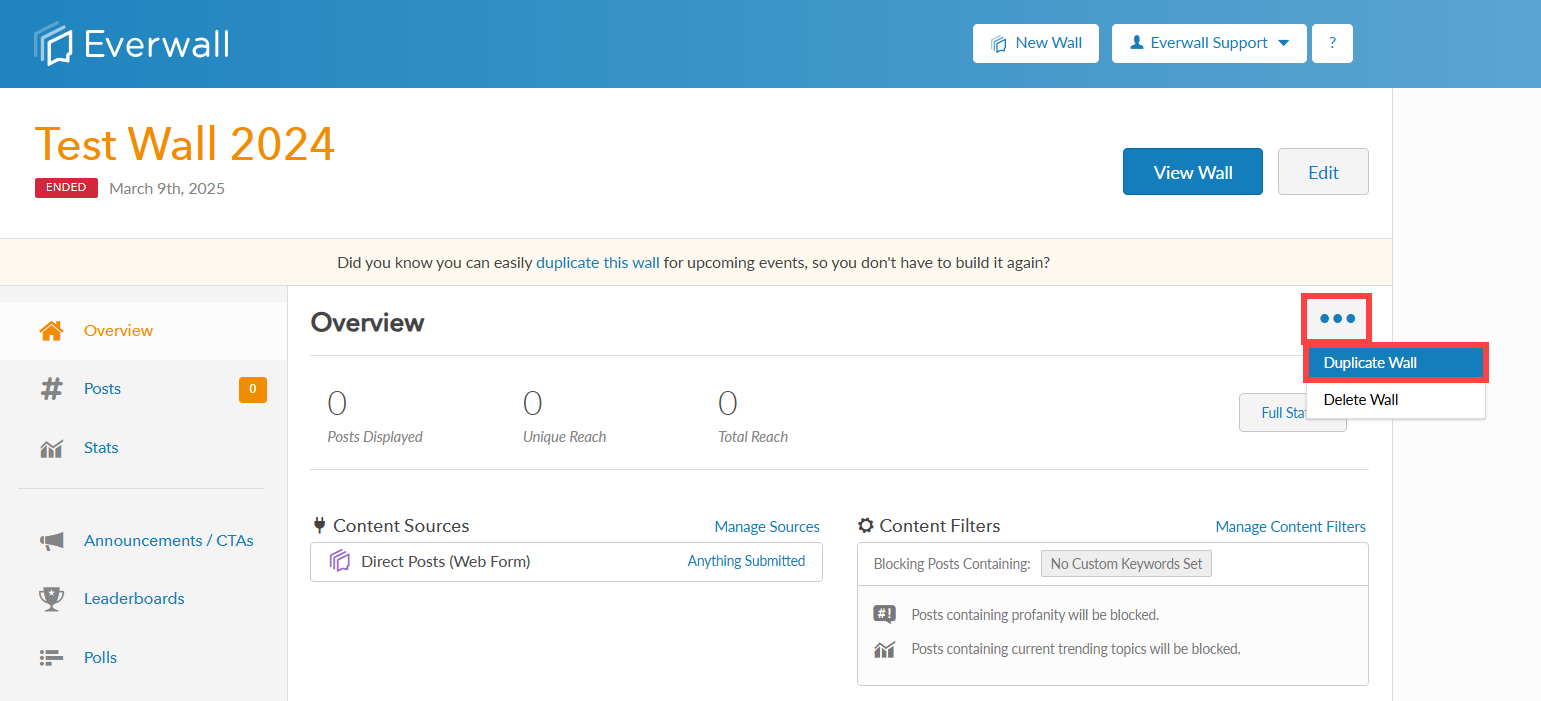Screen dimensions: 1541x701
Task: Click the Everwall logo icon
Action: point(54,44)
